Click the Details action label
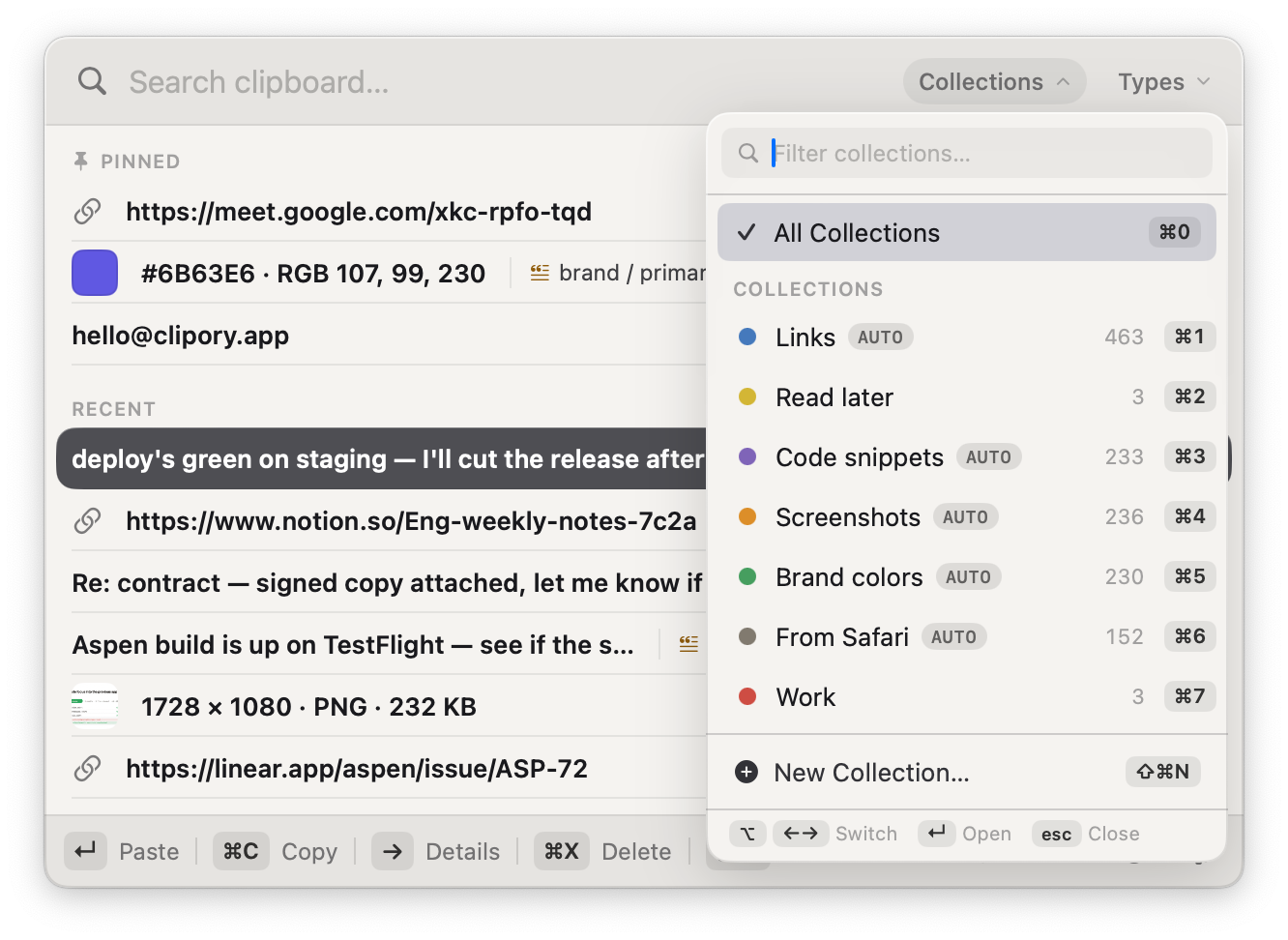The image size is (1288, 940). coord(463,852)
